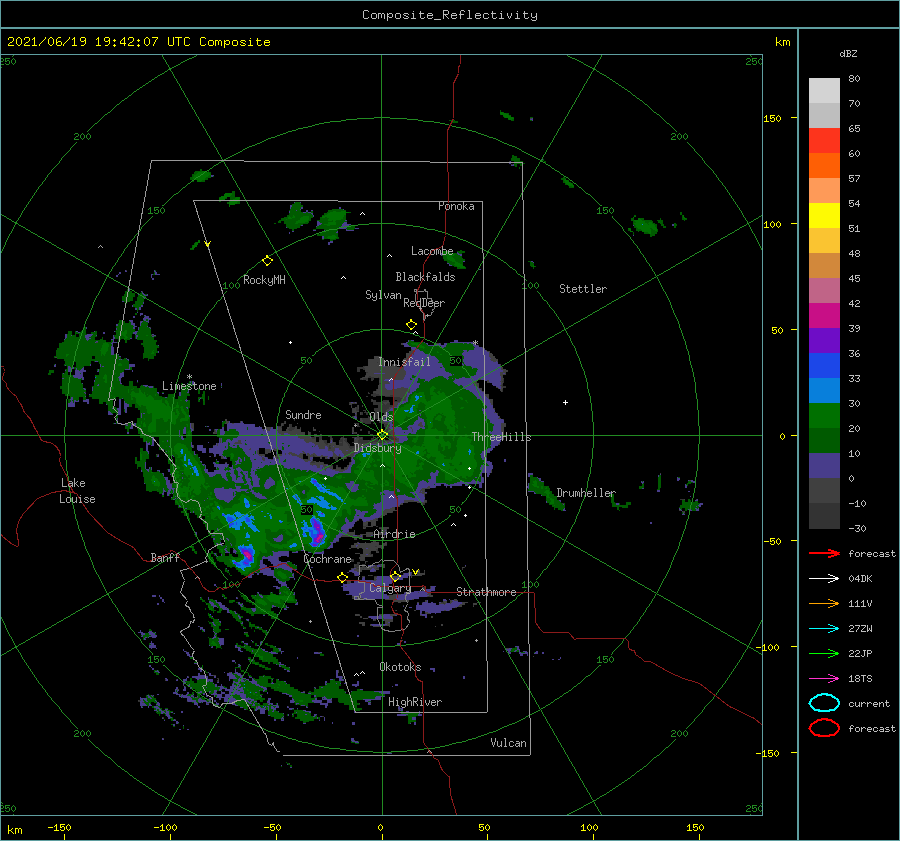Click the Banff label
Screen dimensions: 900x841
(165, 557)
